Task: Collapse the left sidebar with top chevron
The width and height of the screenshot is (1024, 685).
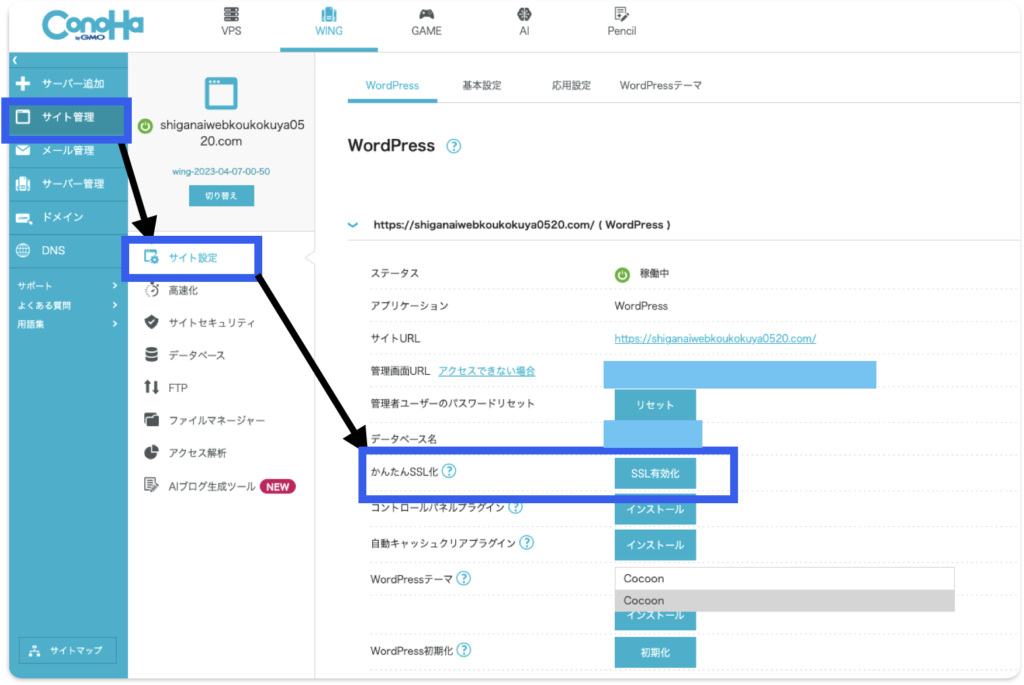Action: click(x=15, y=61)
